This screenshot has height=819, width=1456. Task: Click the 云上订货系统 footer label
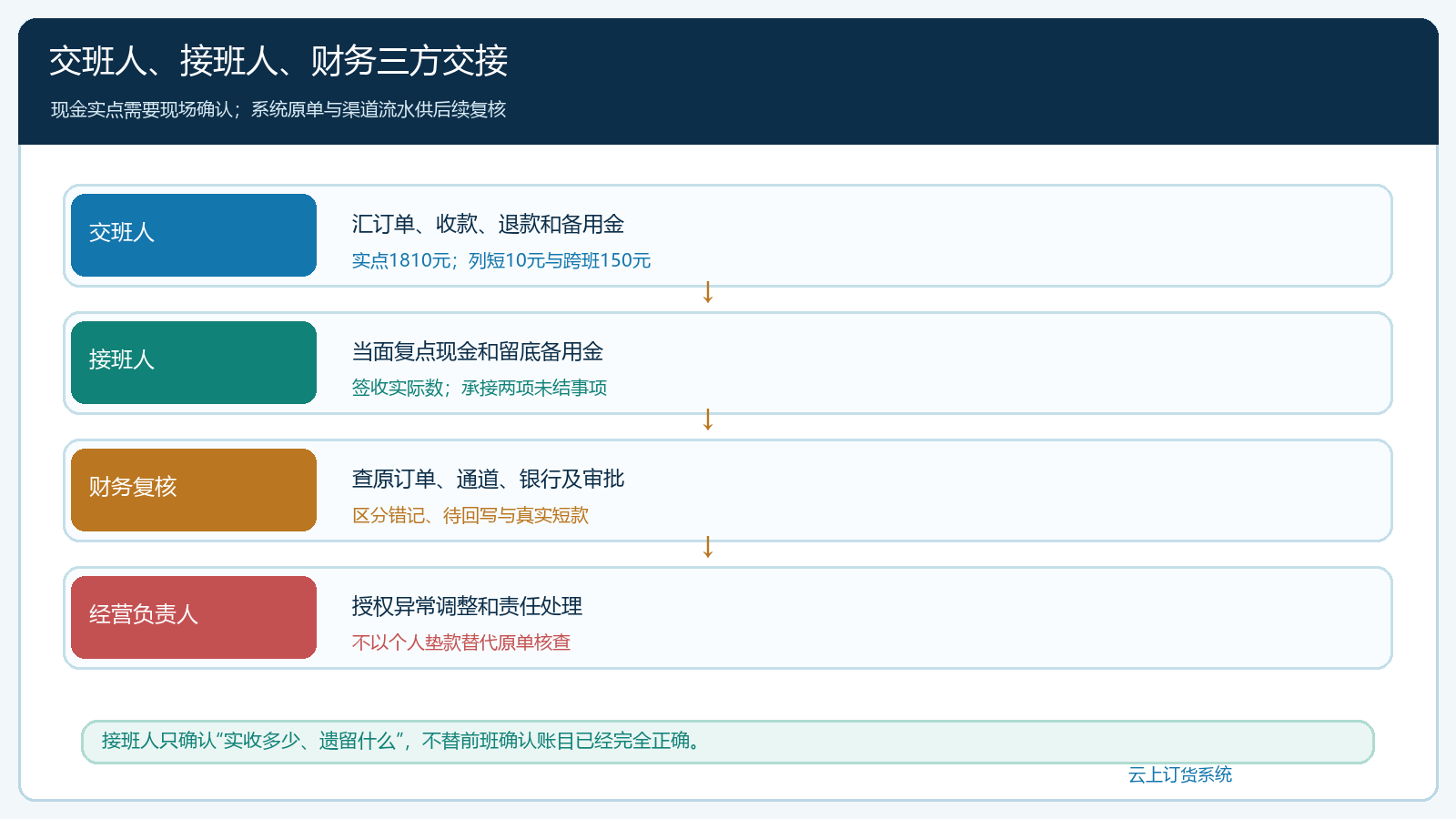(1180, 774)
